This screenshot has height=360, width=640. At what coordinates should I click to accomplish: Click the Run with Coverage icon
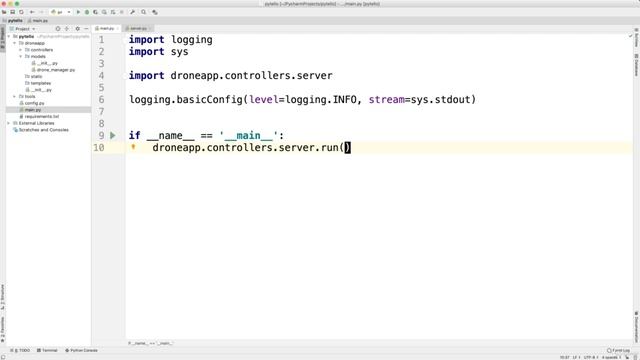pos(96,12)
